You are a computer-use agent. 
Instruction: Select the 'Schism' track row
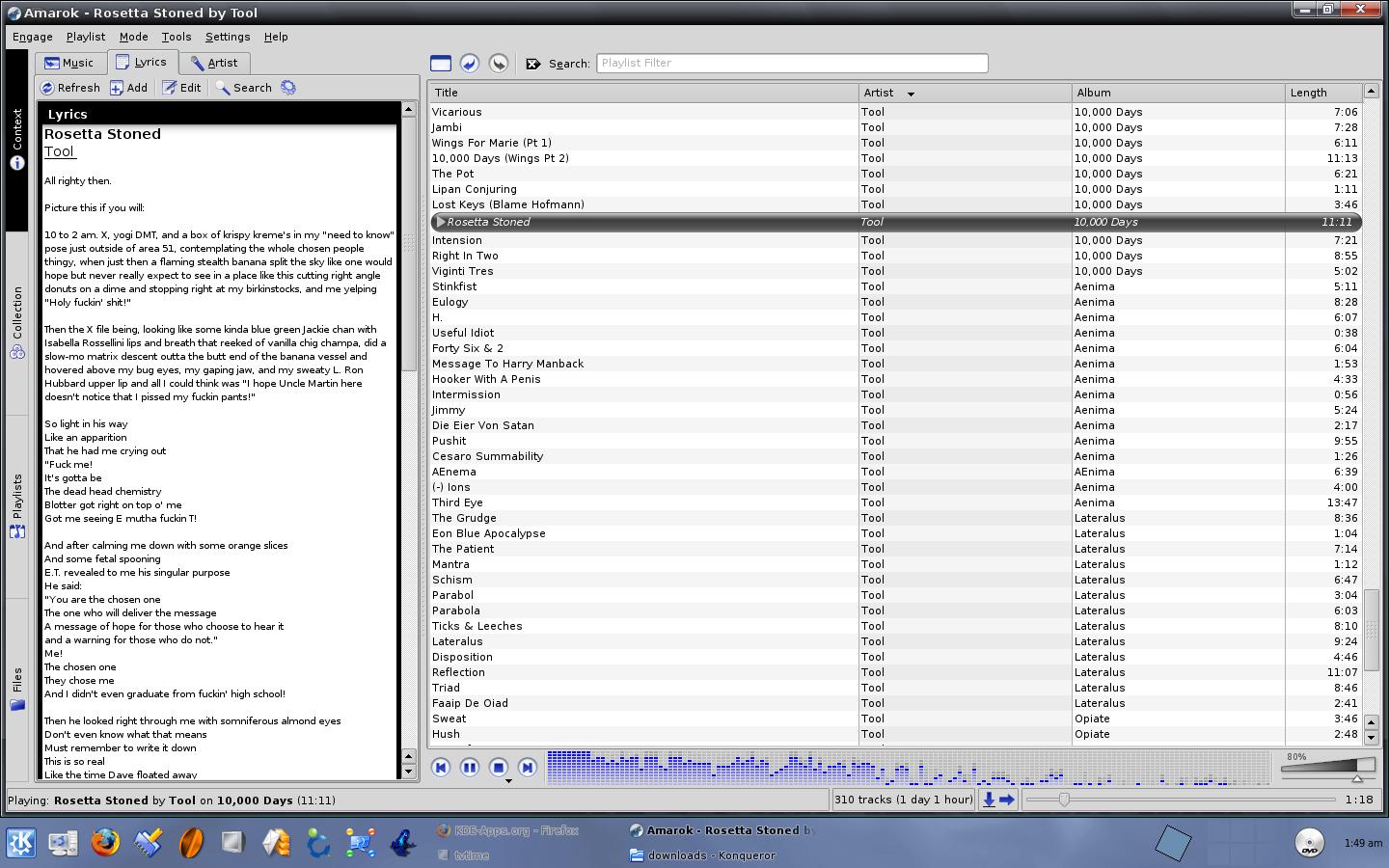896,580
